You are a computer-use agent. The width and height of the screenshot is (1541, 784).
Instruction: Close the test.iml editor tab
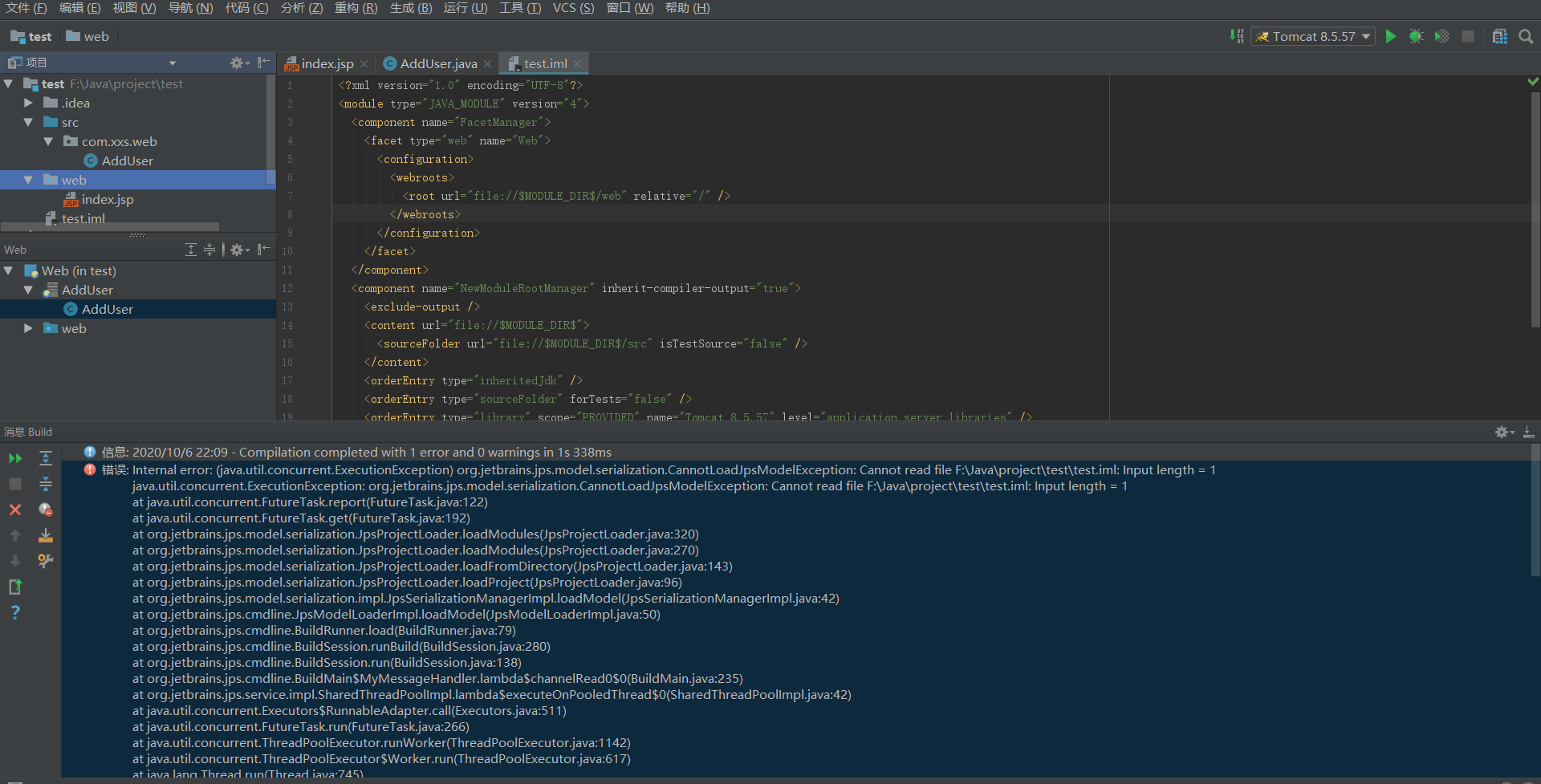577,64
